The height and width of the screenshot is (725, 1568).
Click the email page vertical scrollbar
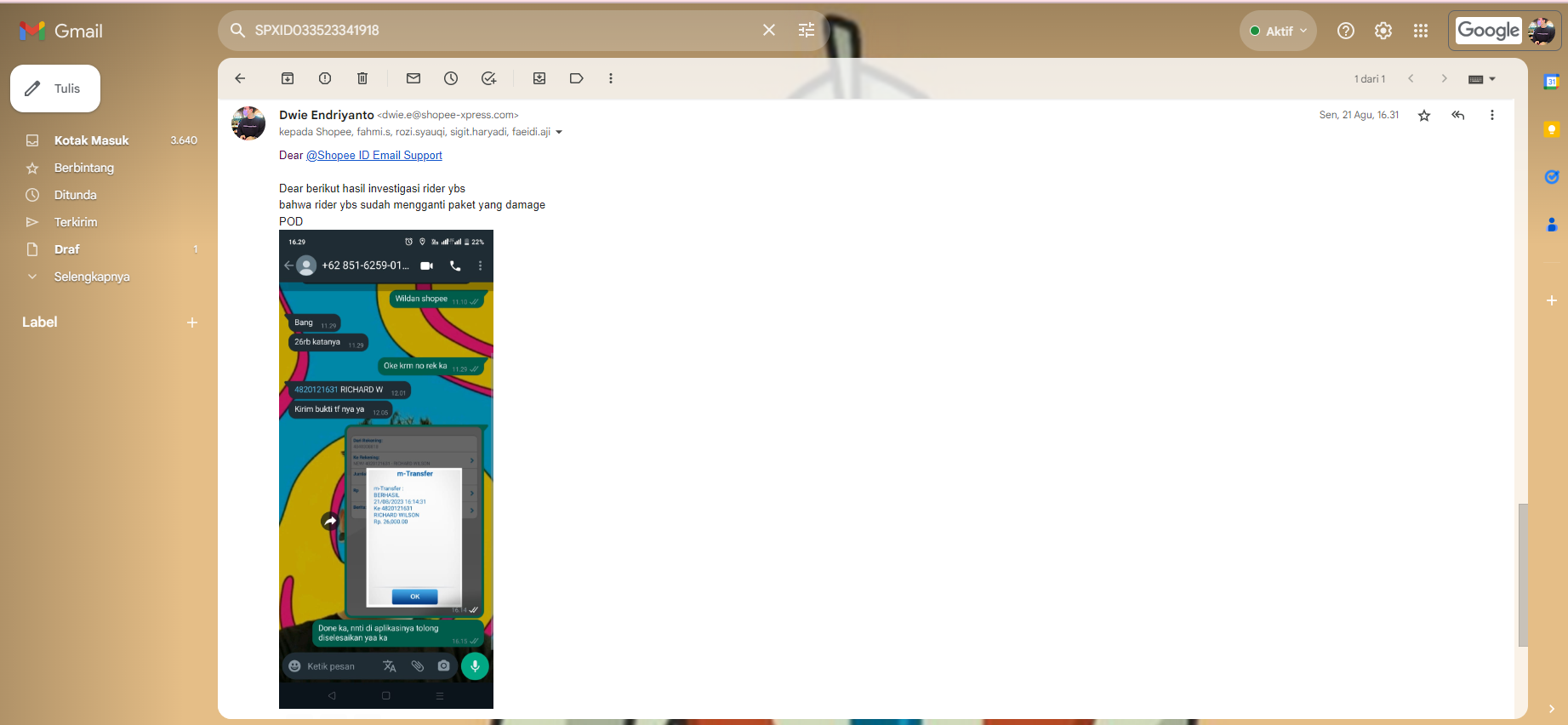(x=1523, y=575)
